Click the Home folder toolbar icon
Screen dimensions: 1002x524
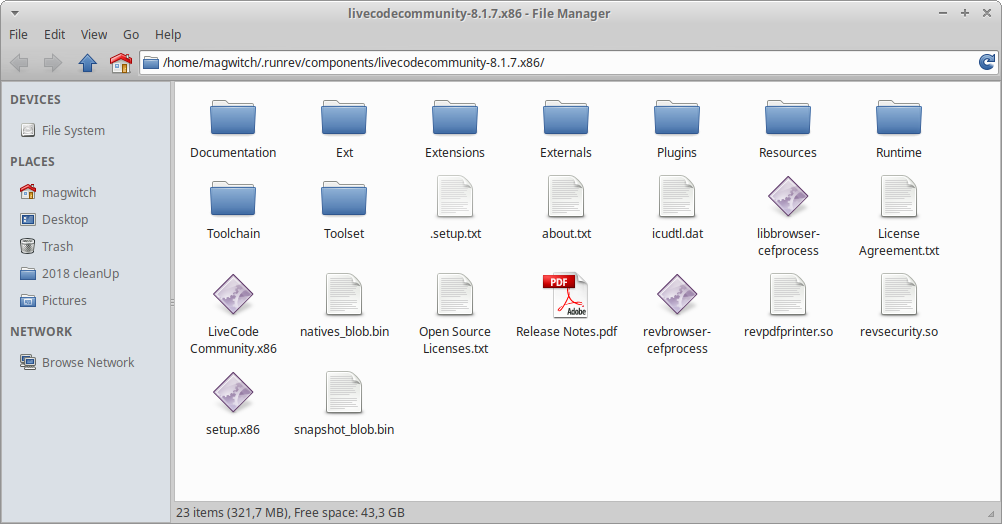pos(120,63)
